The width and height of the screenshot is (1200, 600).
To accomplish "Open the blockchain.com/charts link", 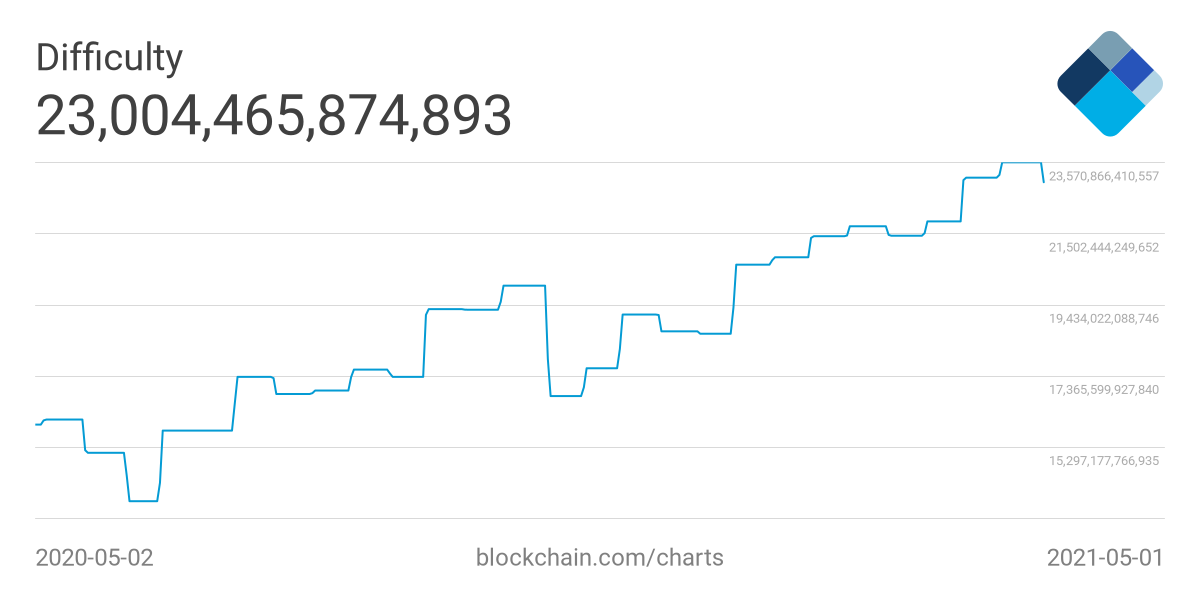I will click(x=599, y=557).
